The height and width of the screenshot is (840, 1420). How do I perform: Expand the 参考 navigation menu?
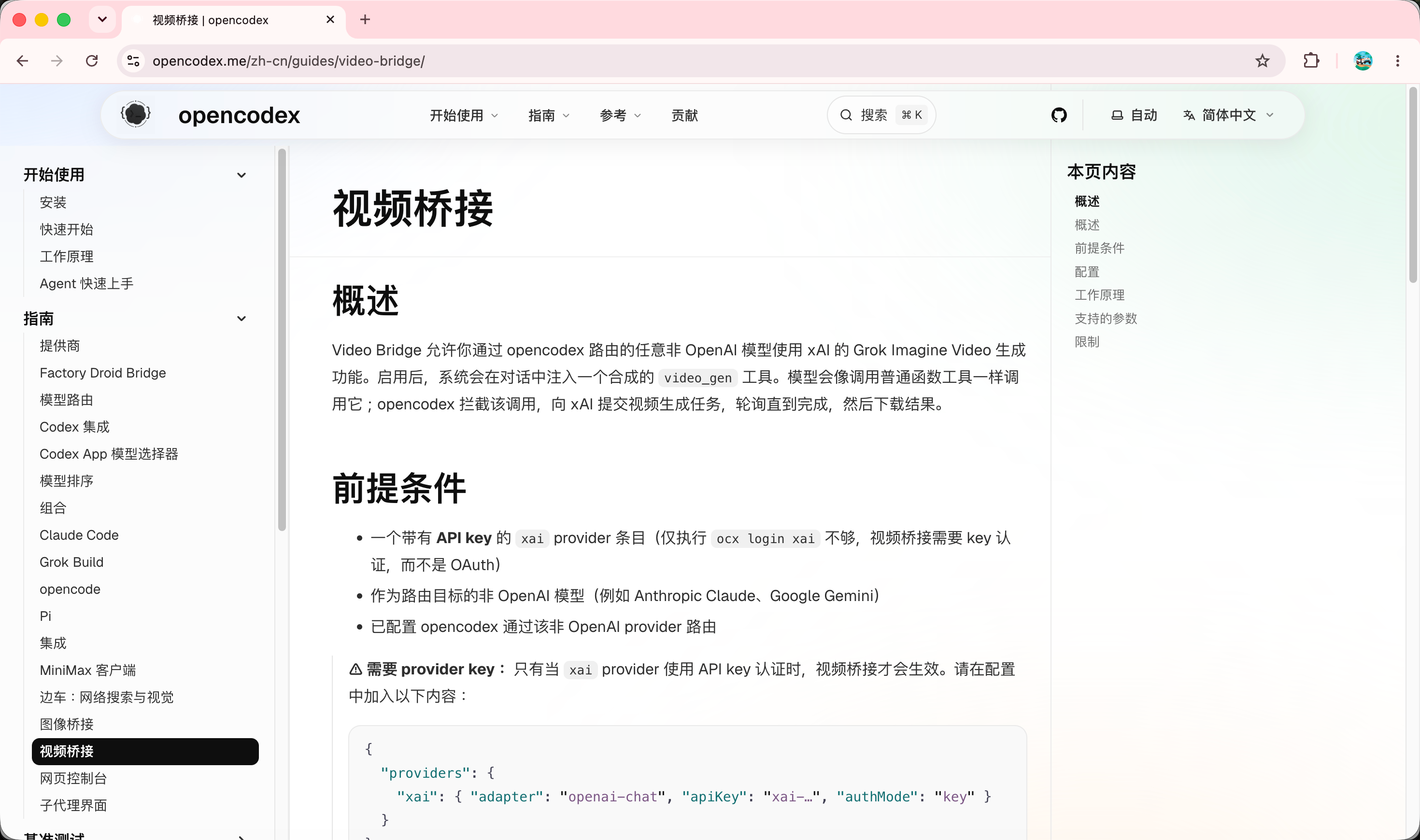(x=620, y=115)
